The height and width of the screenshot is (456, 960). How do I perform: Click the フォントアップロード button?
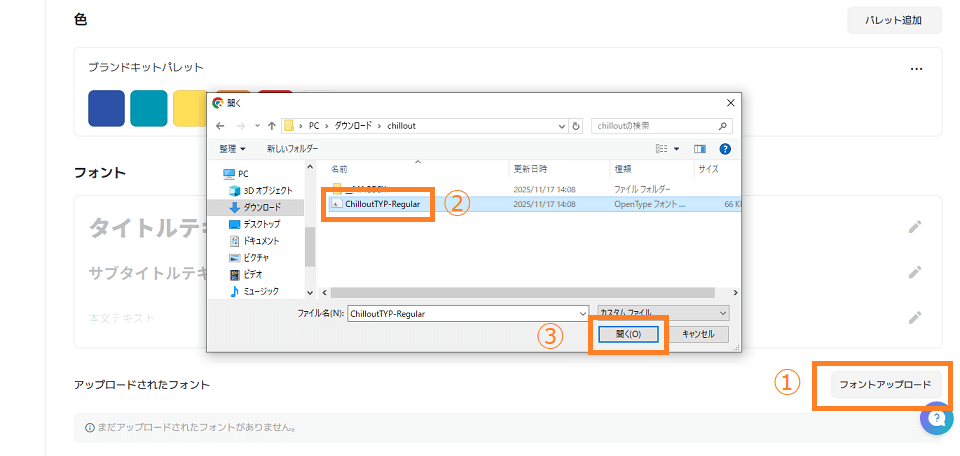885,385
